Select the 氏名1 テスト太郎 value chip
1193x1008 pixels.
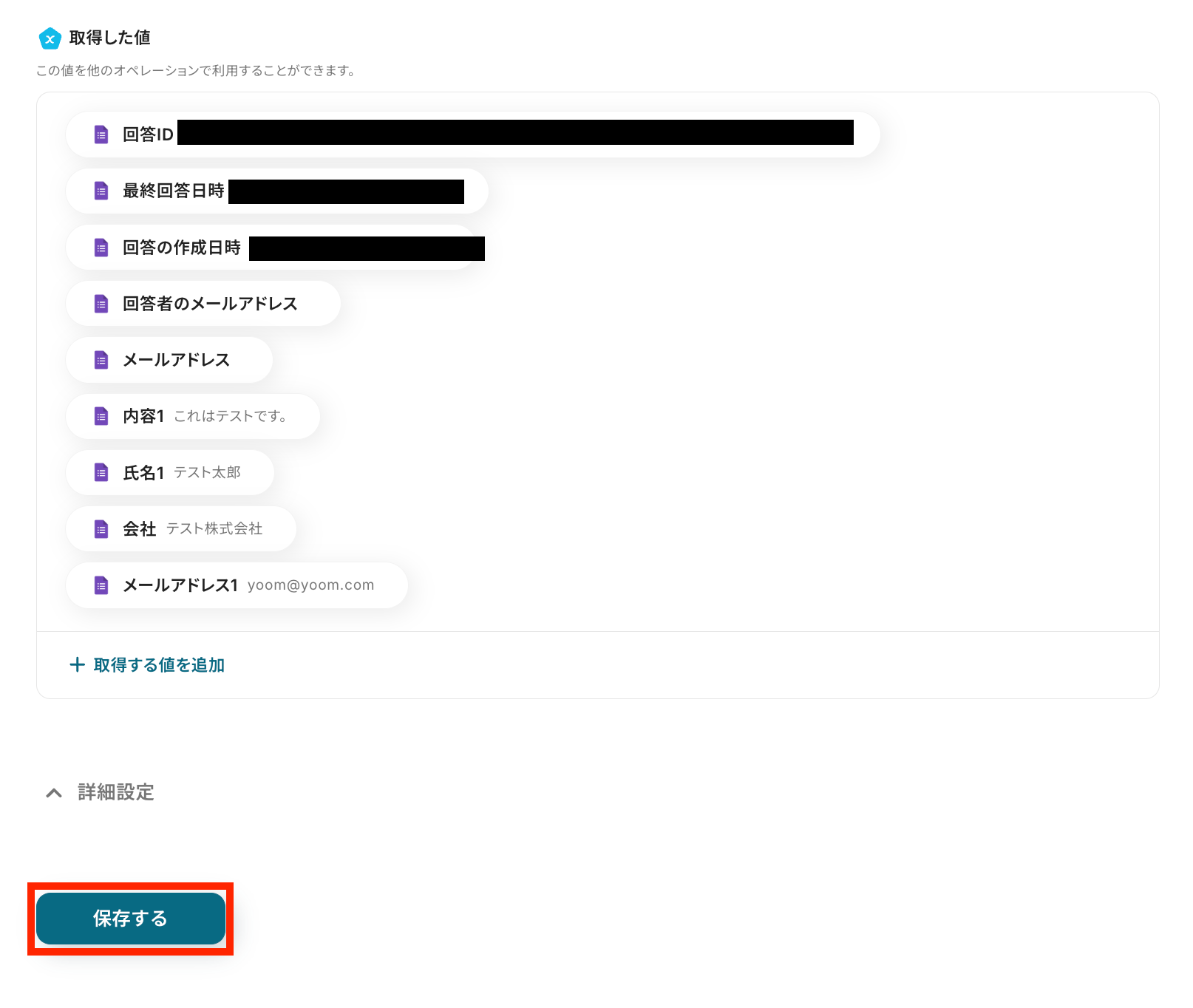coord(170,472)
